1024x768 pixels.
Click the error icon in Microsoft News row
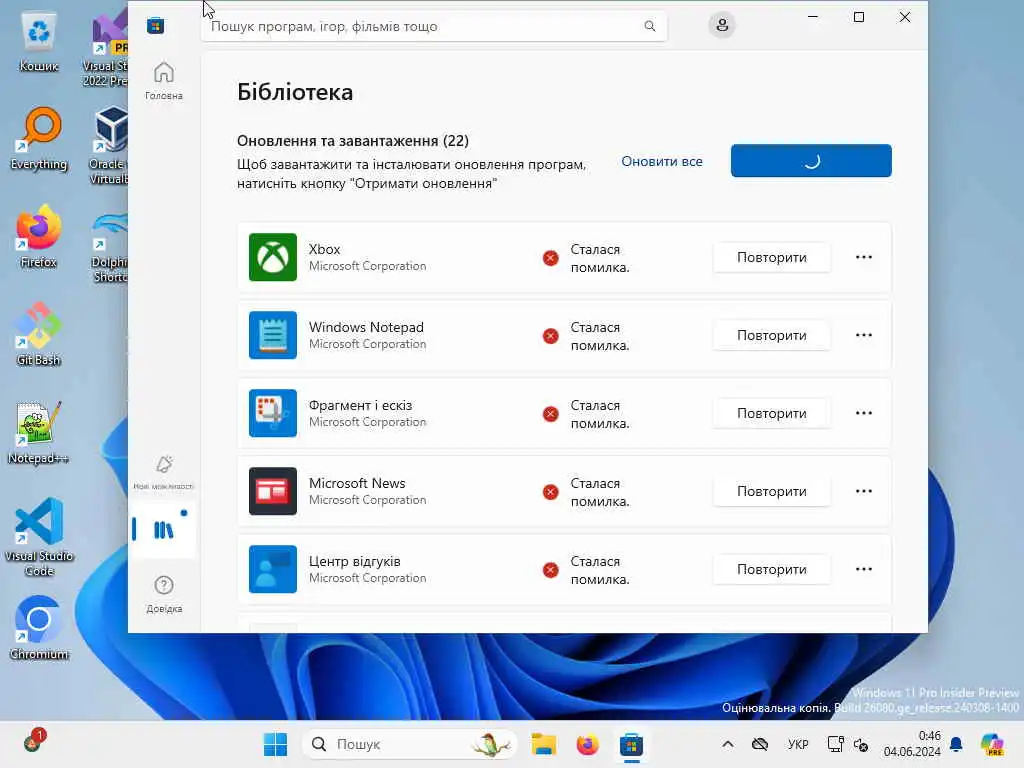[x=551, y=492]
